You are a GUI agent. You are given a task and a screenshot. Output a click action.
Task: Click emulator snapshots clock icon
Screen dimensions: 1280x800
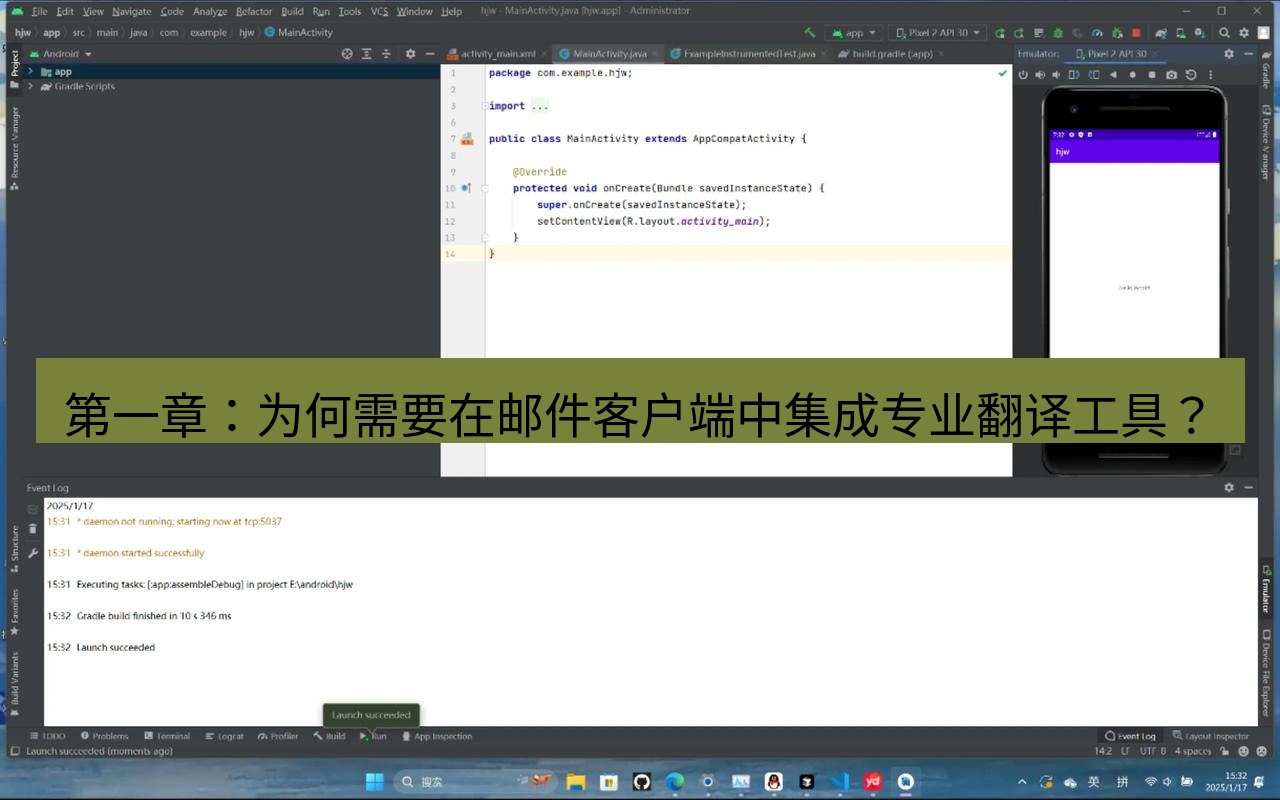pos(1191,74)
